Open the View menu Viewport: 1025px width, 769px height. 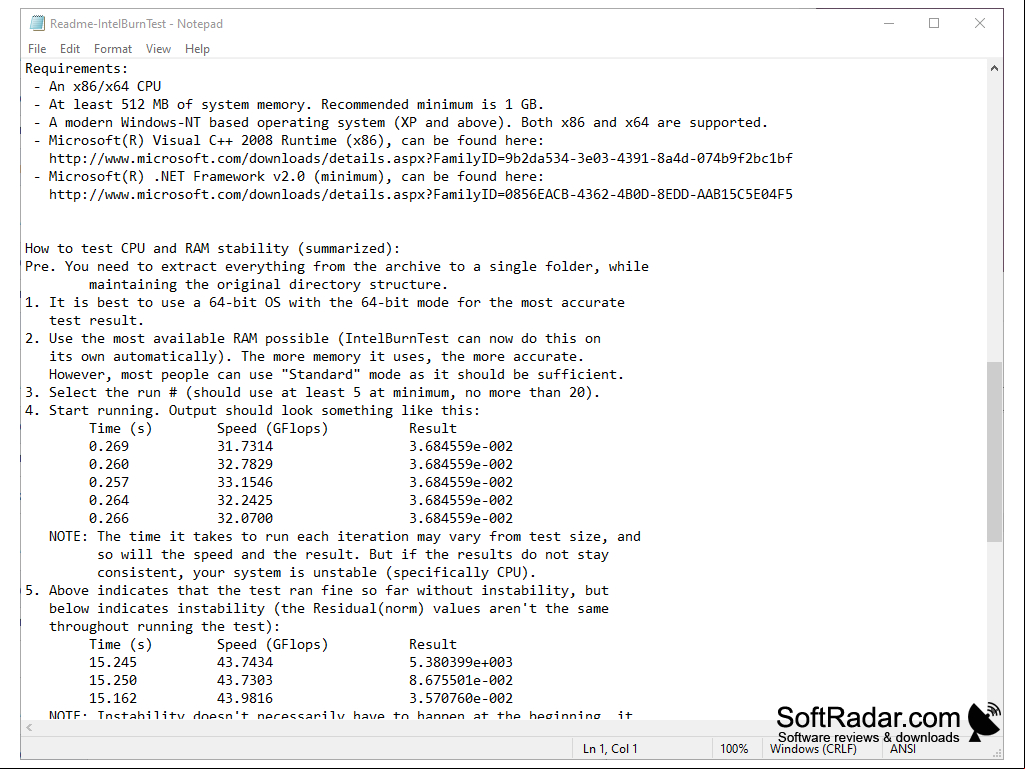[158, 49]
